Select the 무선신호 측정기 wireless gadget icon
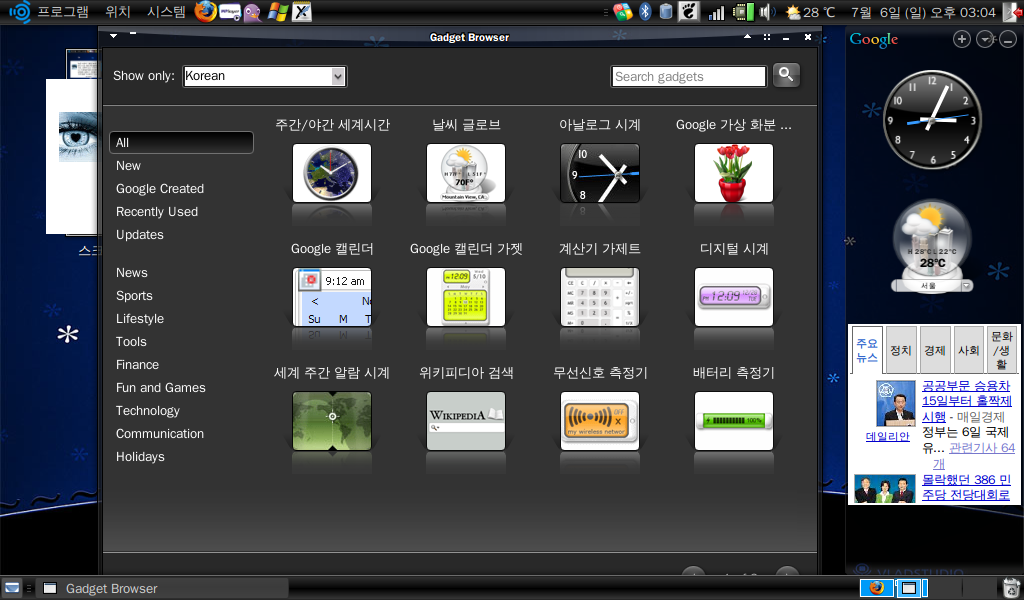Image resolution: width=1024 pixels, height=600 pixels. (600, 421)
